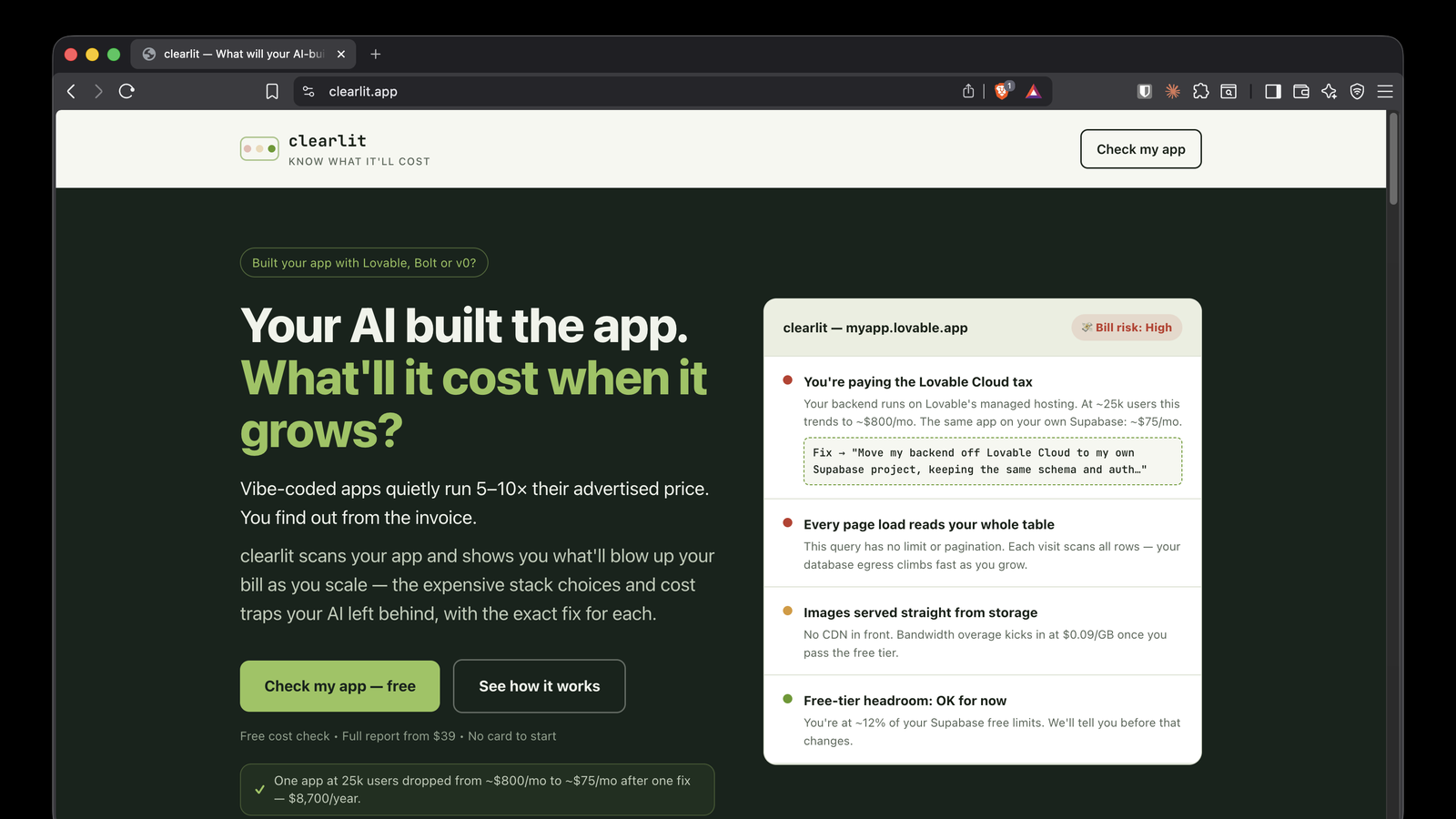This screenshot has width=1456, height=819.
Task: Open the Leo AI sparkle icon
Action: tap(1330, 91)
